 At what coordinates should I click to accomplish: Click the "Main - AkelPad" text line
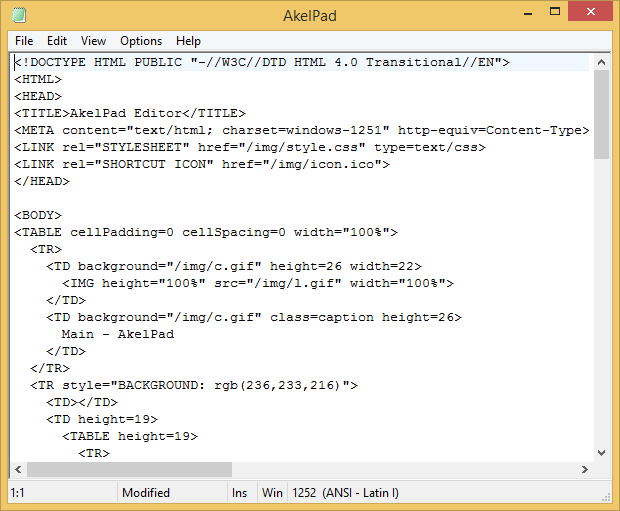tap(118, 334)
